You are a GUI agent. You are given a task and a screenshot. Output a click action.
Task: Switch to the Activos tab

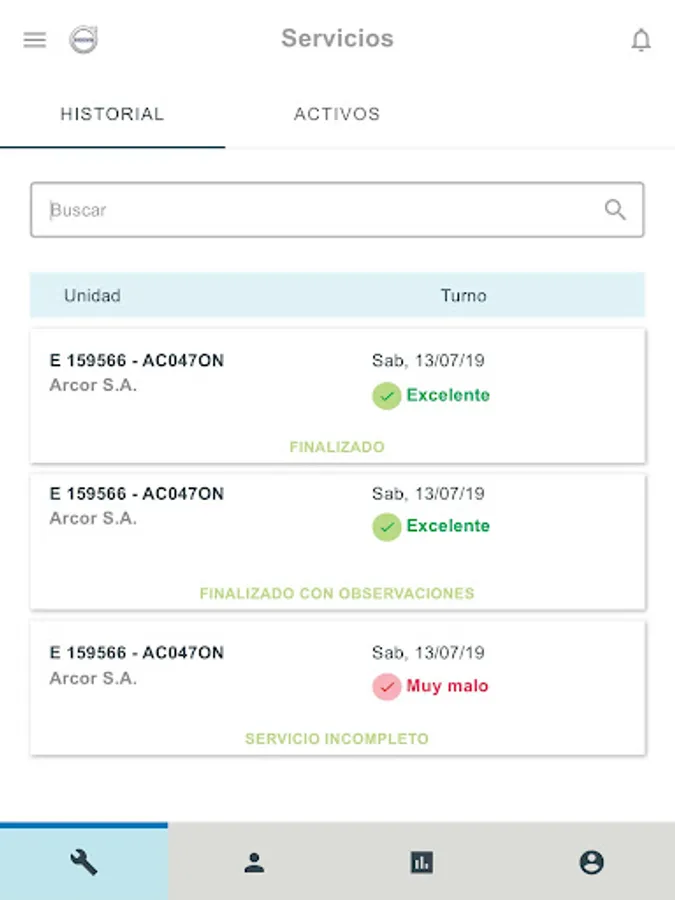tap(337, 114)
